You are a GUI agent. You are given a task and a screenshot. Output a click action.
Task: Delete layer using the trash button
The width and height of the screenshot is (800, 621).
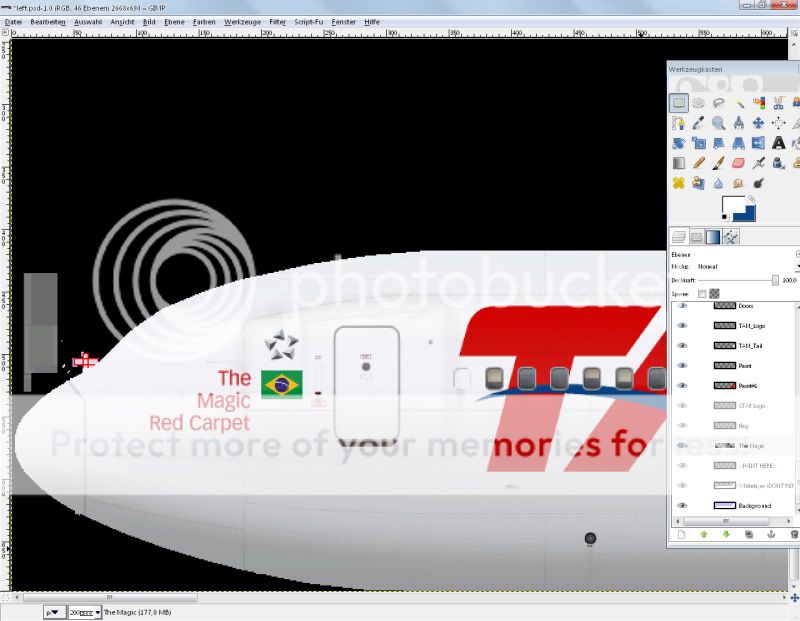794,534
